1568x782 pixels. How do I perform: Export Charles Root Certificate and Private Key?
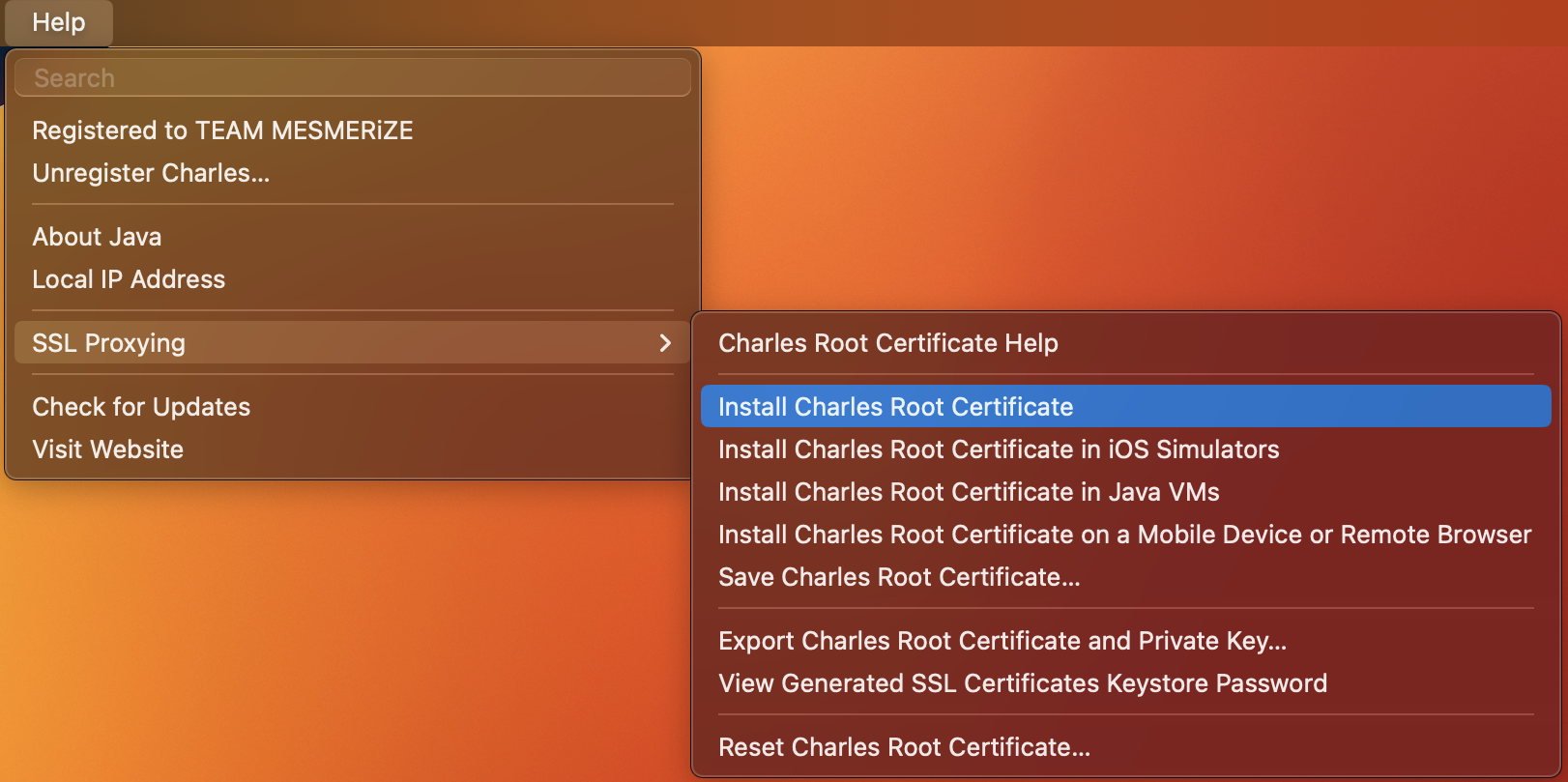pos(1002,641)
